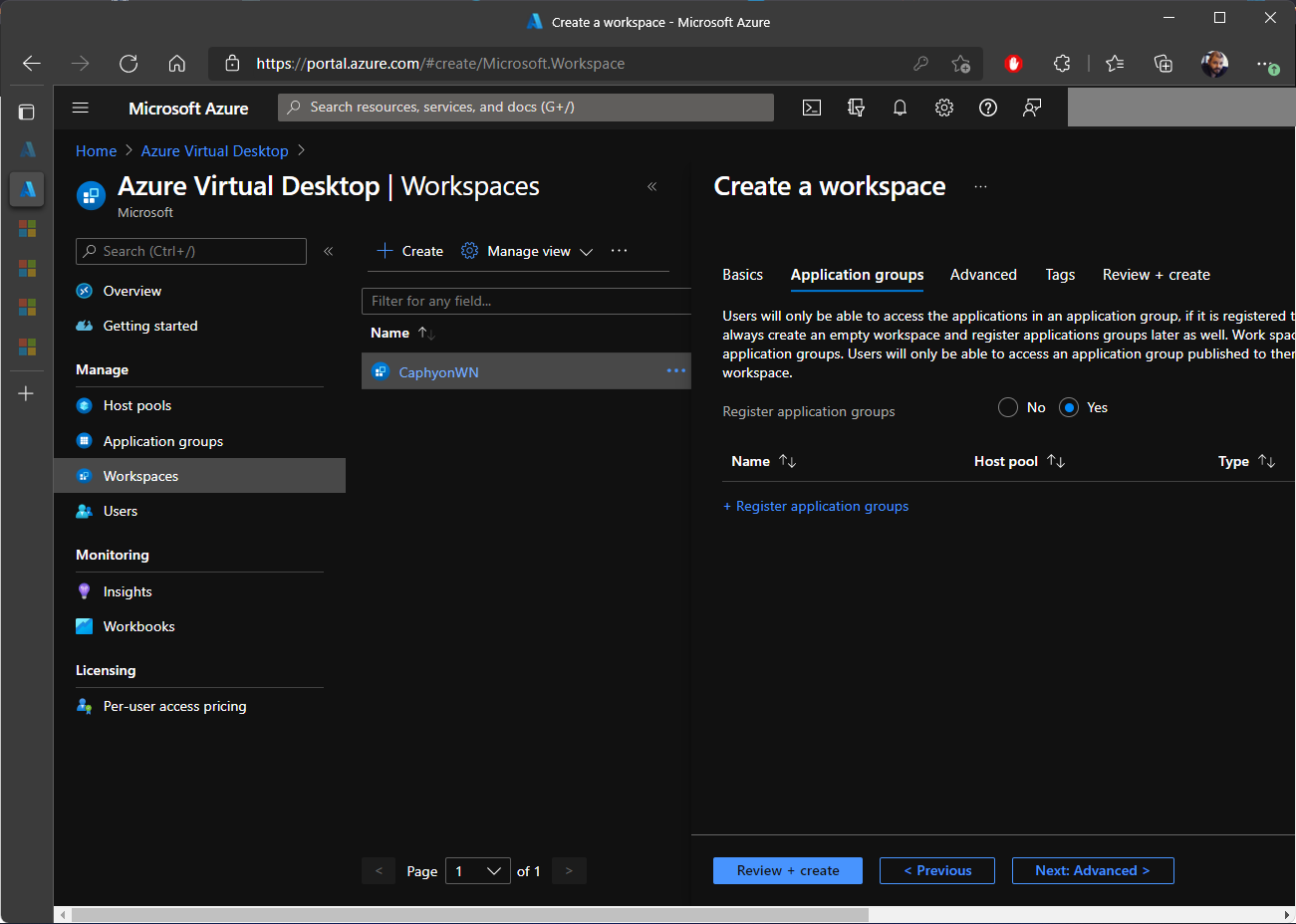Open Directories and subscriptions filter icon

click(856, 108)
